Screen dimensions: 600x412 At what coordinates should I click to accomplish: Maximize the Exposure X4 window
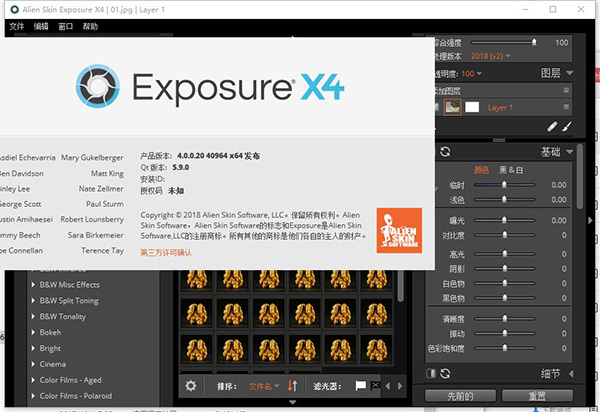[553, 9]
